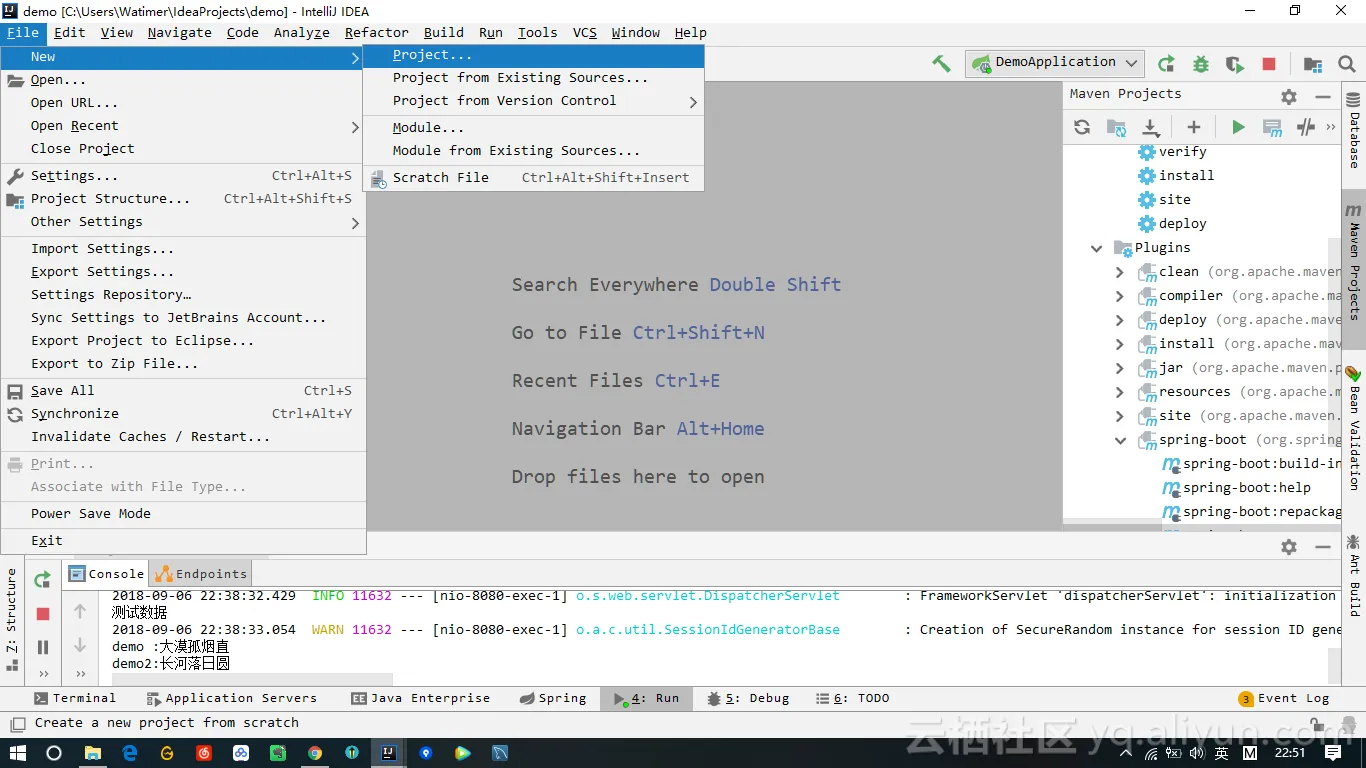
Task: Expand the compiler plugin node
Action: point(1120,296)
